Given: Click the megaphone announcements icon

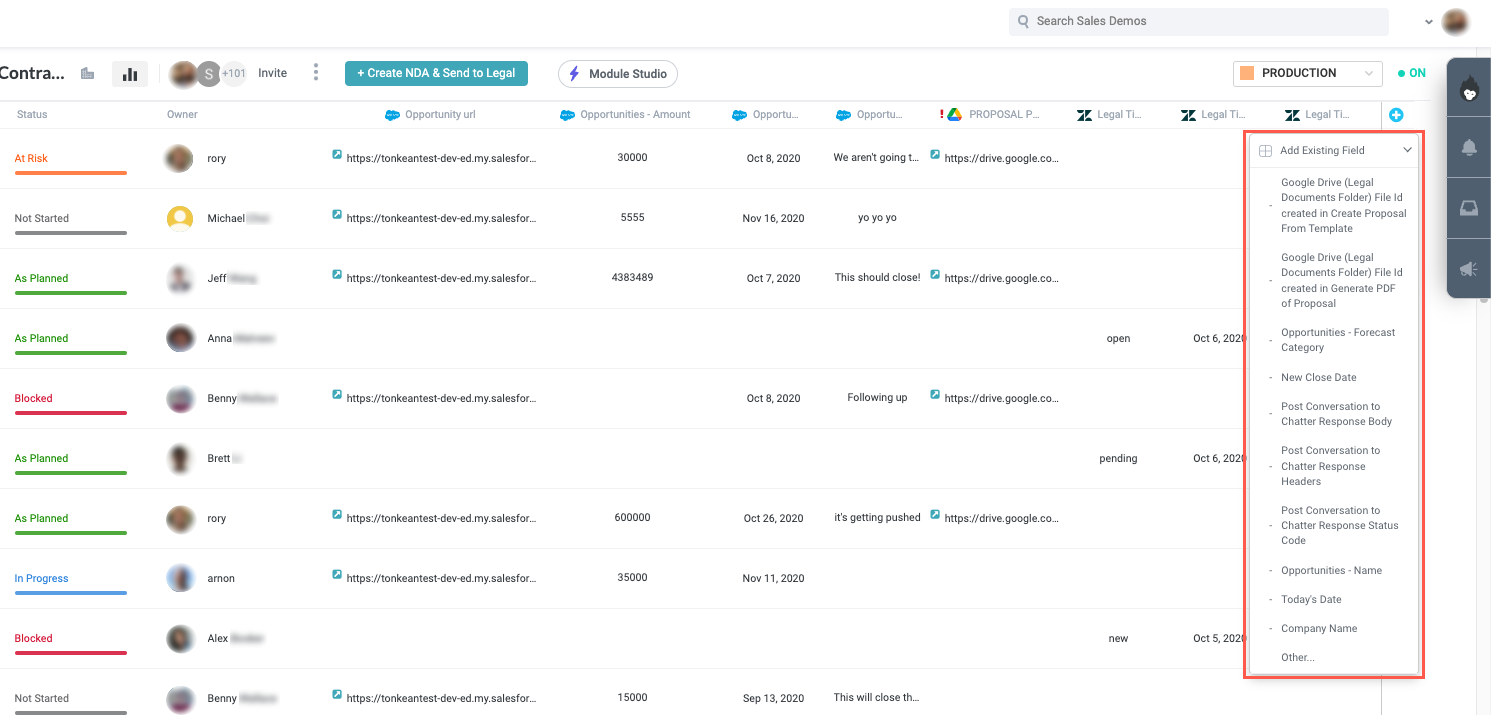Looking at the screenshot, I should point(1469,268).
